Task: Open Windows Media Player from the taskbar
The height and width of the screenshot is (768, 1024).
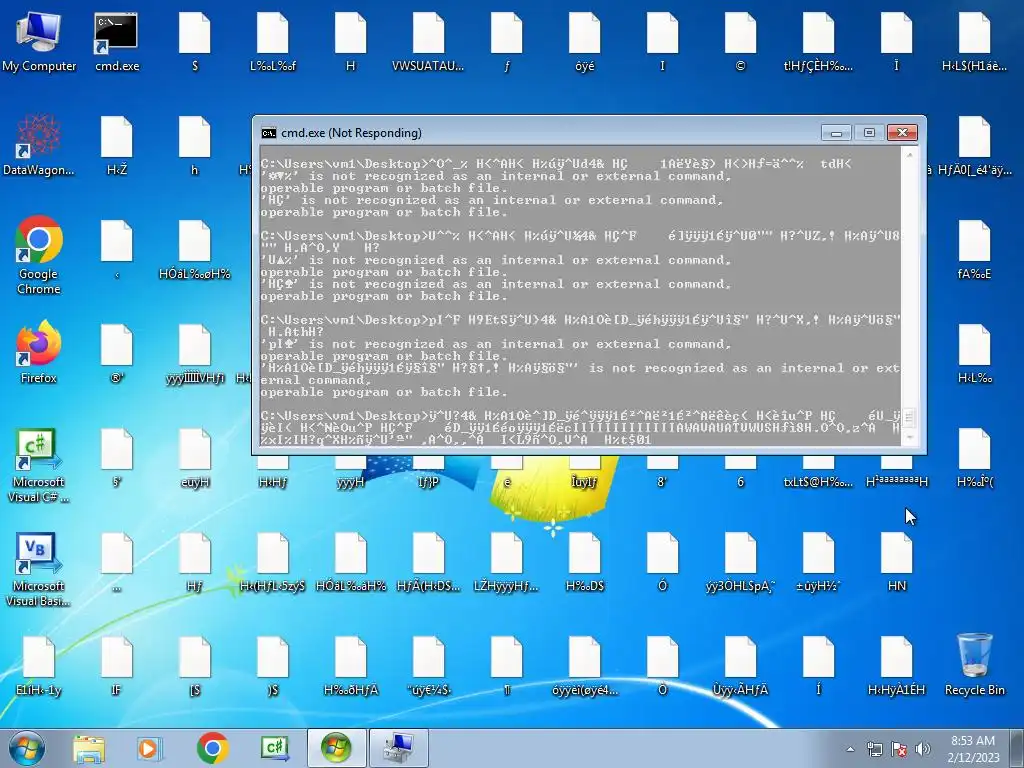Action: (x=149, y=748)
